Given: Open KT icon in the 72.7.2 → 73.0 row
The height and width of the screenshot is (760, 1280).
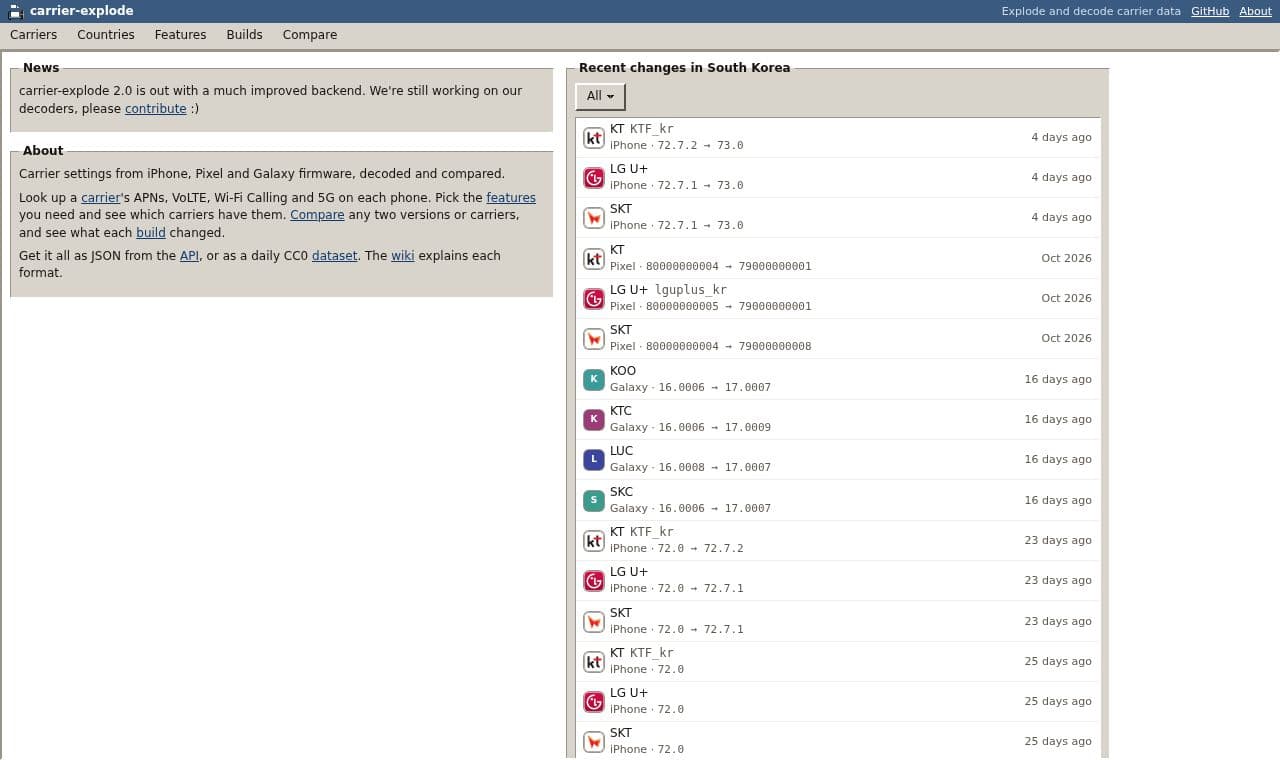Looking at the screenshot, I should 594,138.
